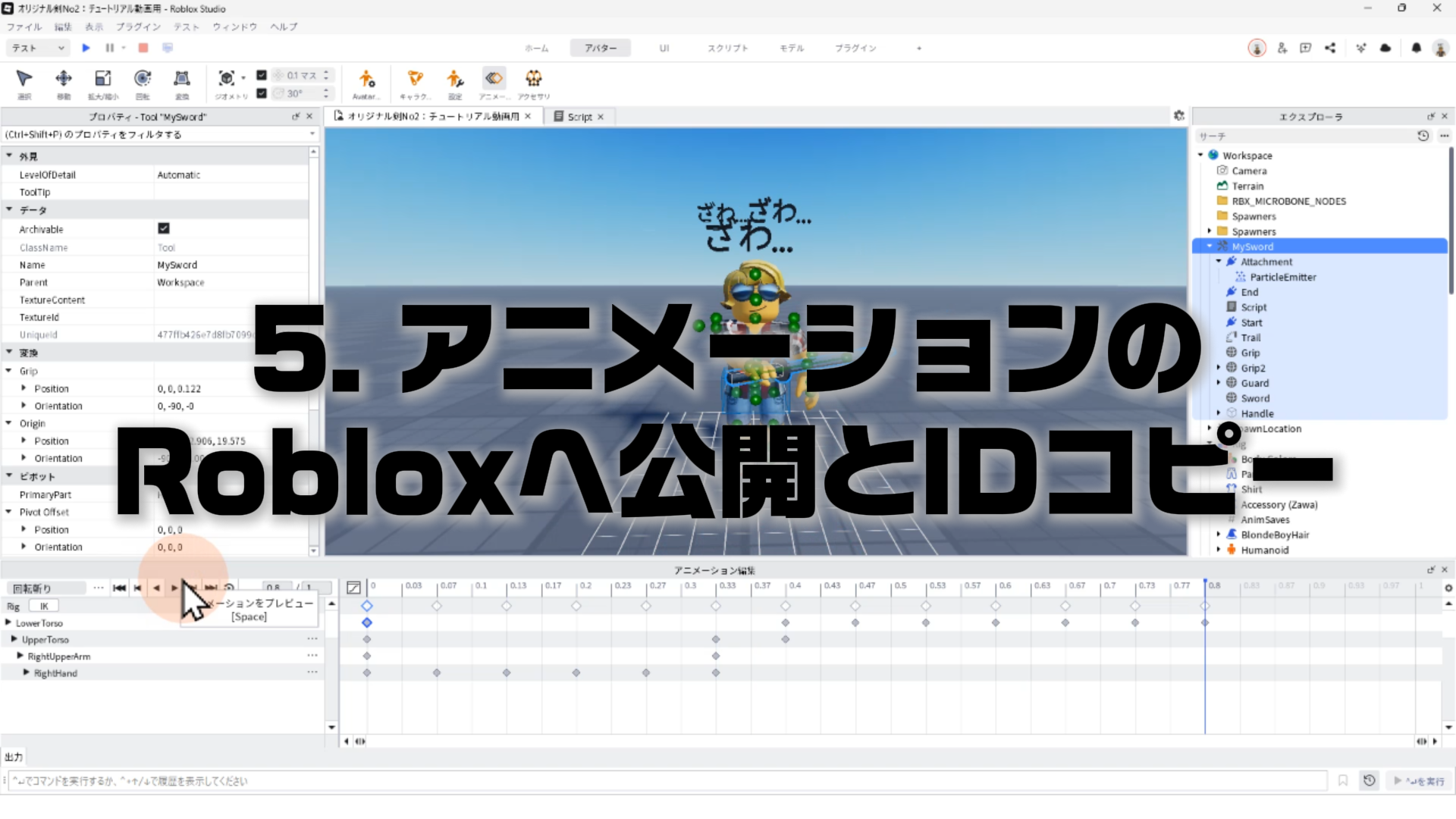
Task: Select the Transform (変換) tool
Action: coord(182,79)
